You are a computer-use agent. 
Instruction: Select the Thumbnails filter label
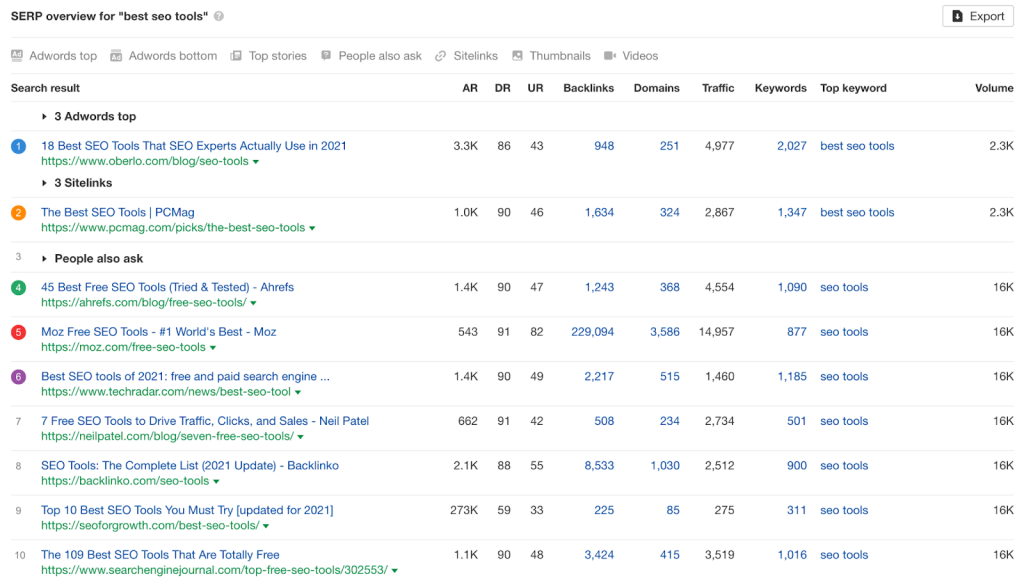click(560, 56)
